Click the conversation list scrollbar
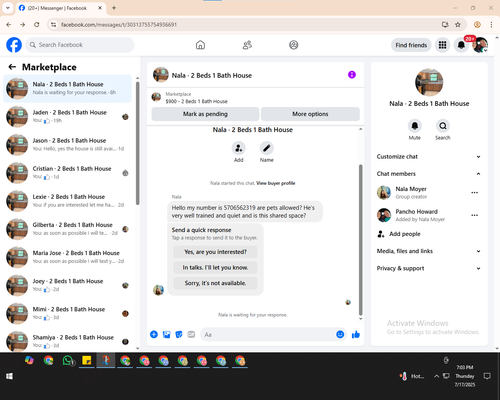Screen dimensions: 500x400 [138, 143]
